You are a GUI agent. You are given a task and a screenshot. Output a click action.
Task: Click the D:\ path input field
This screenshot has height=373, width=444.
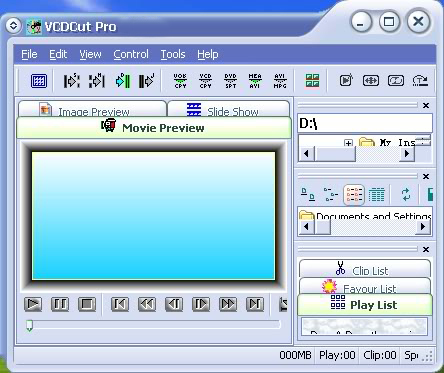365,123
